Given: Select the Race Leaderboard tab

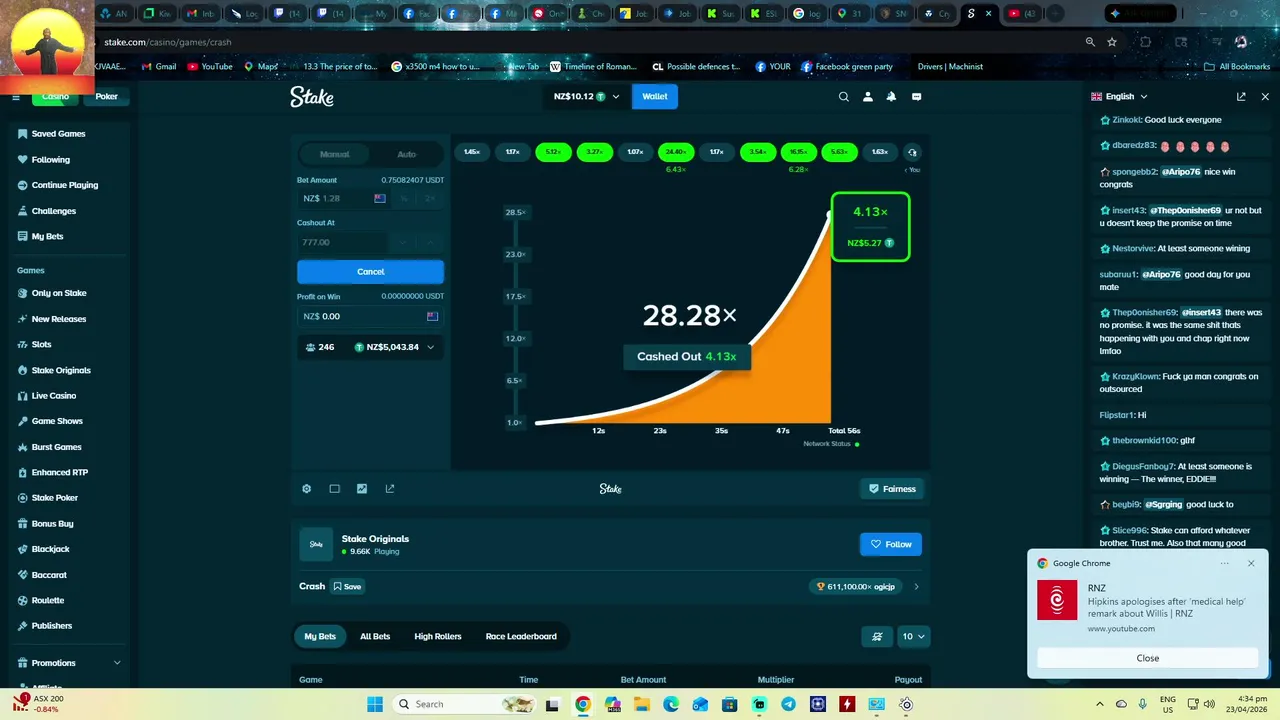Looking at the screenshot, I should coord(521,636).
